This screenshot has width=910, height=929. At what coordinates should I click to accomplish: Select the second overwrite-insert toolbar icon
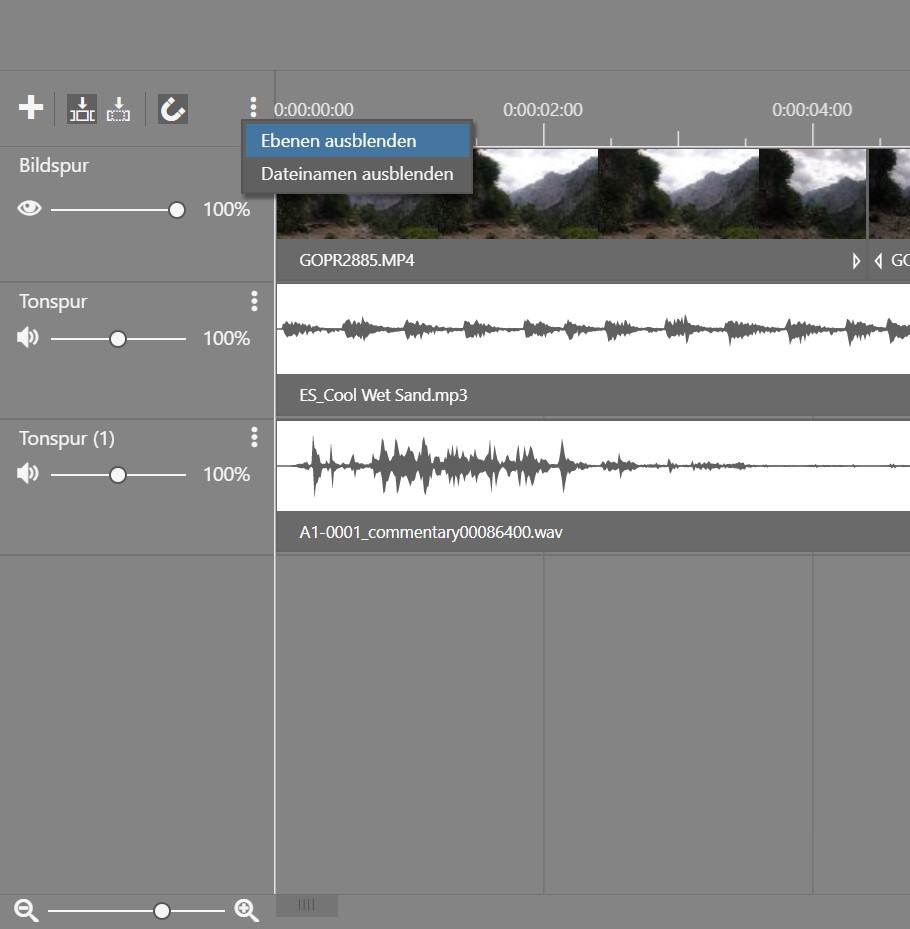117,108
